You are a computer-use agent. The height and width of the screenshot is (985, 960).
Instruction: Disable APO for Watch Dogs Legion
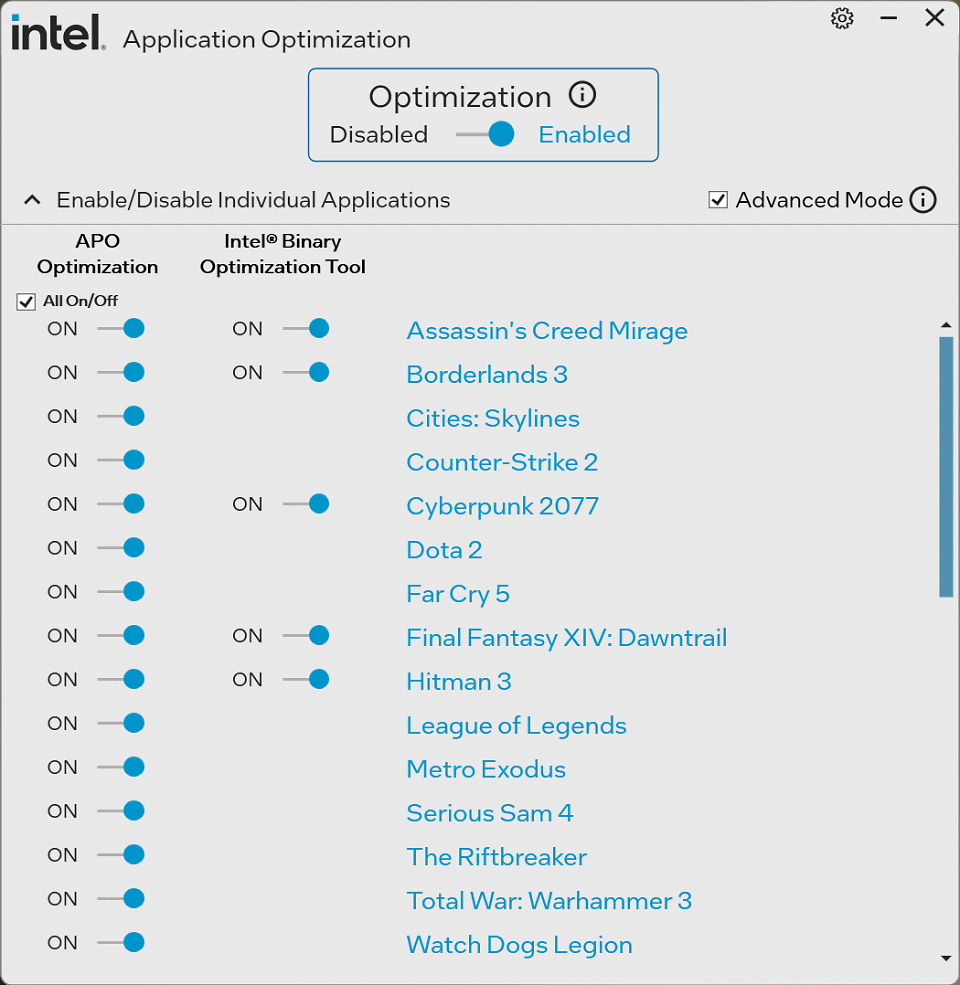[121, 942]
